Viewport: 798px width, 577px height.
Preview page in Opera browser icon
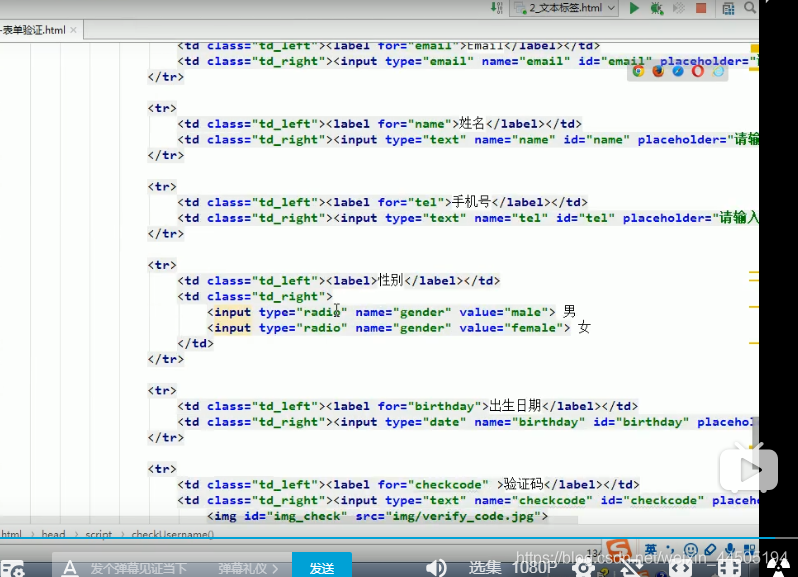click(x=698, y=71)
